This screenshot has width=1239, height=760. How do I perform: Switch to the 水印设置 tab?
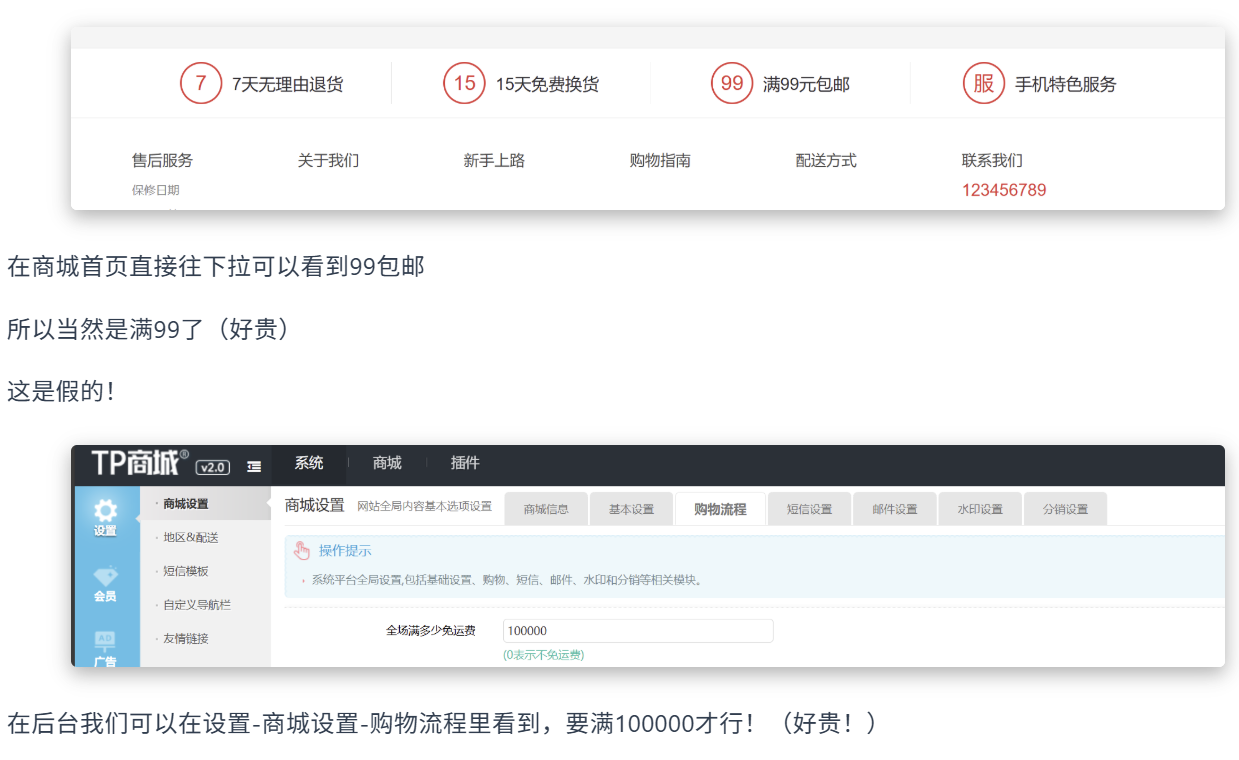pyautogui.click(x=979, y=509)
